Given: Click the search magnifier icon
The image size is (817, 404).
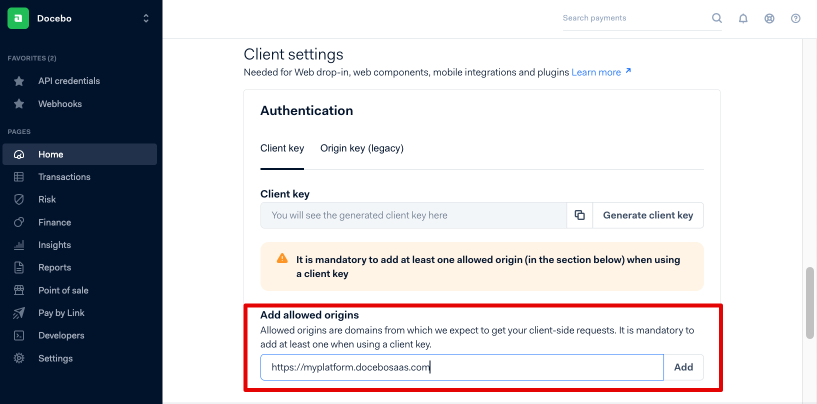Looking at the screenshot, I should [717, 18].
